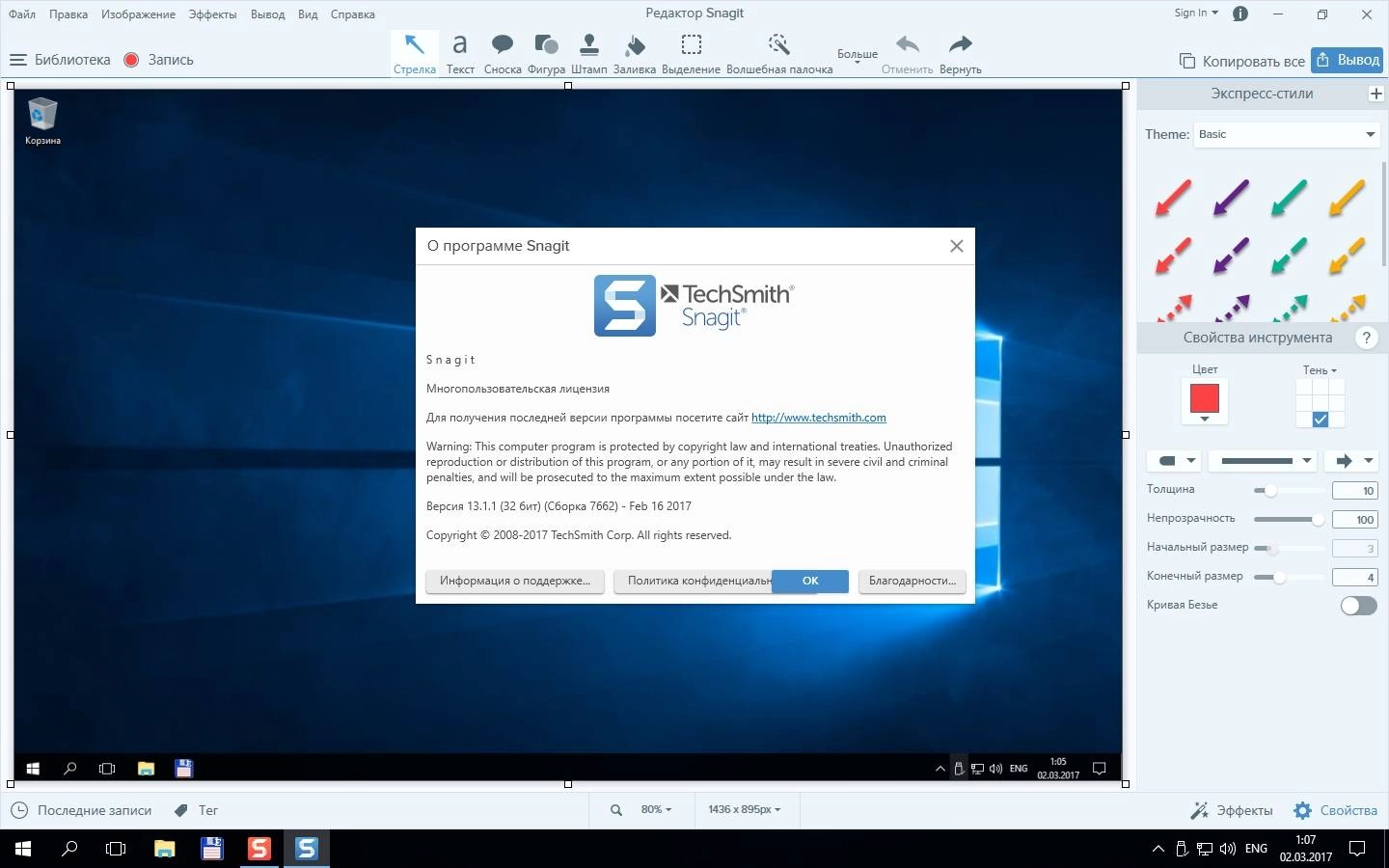Open the info icon next to Sign In
1389x868 pixels.
point(1240,14)
